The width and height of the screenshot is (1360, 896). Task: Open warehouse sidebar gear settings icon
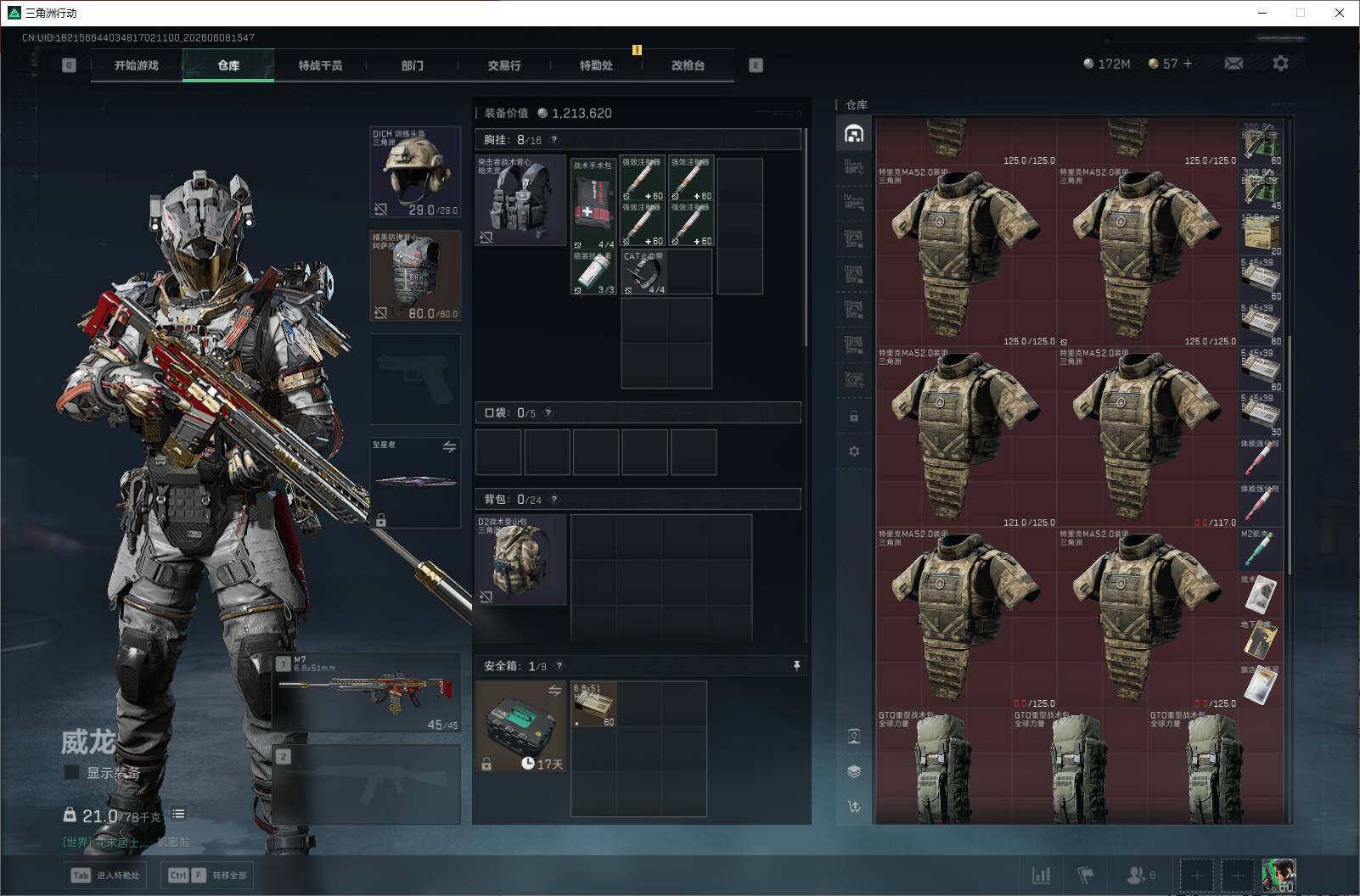[854, 451]
